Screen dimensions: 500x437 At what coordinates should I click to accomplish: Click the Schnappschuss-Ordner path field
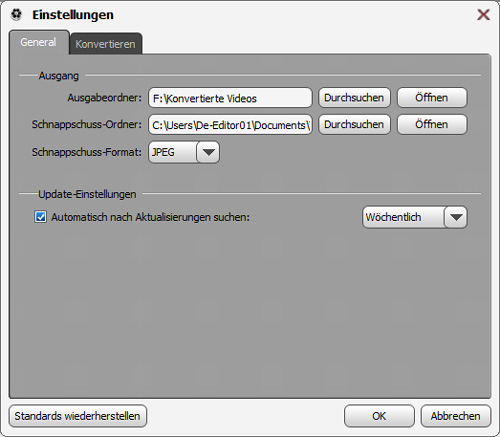[230, 125]
